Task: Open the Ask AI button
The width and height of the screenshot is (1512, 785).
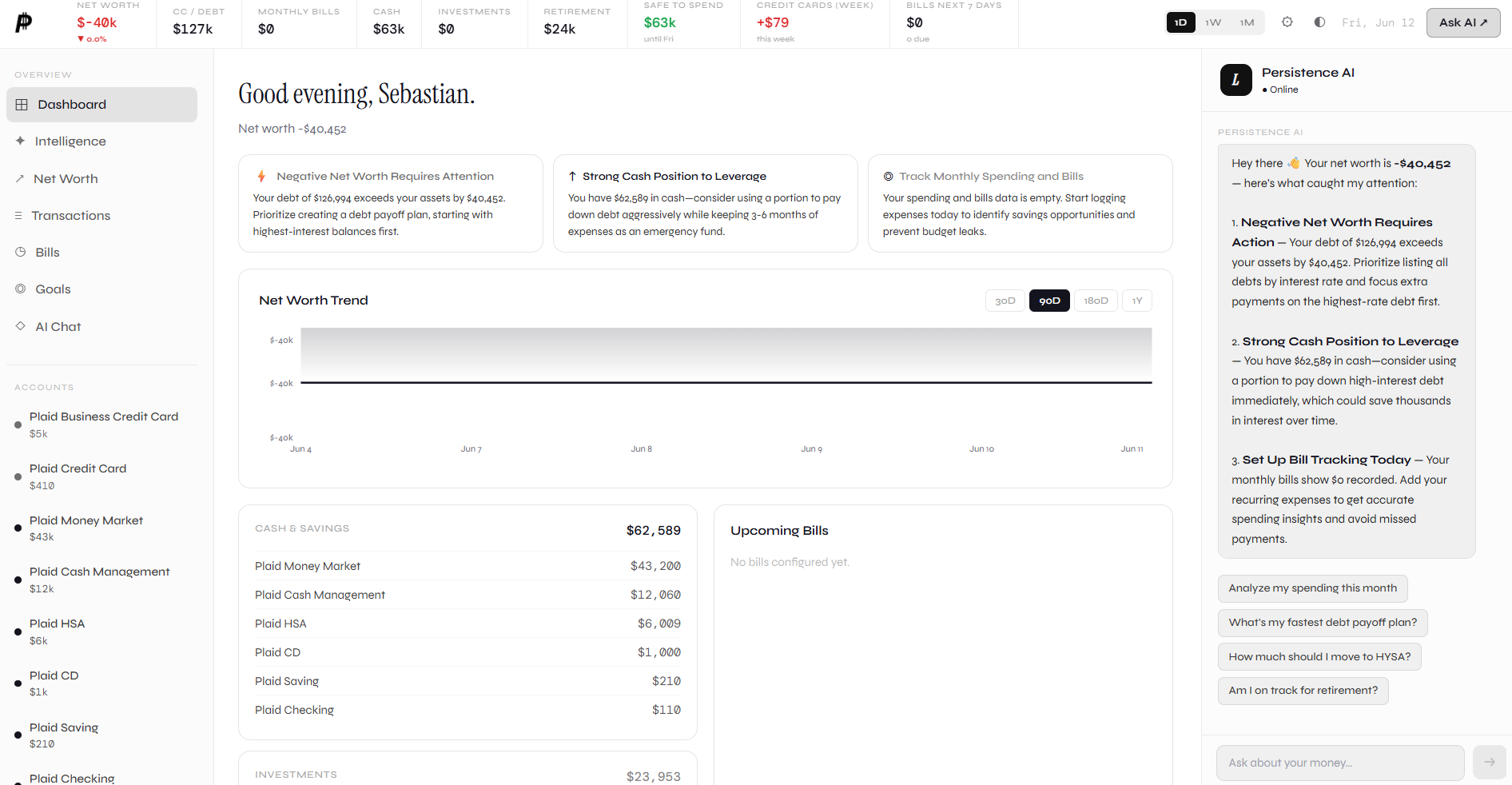Action: tap(1462, 22)
